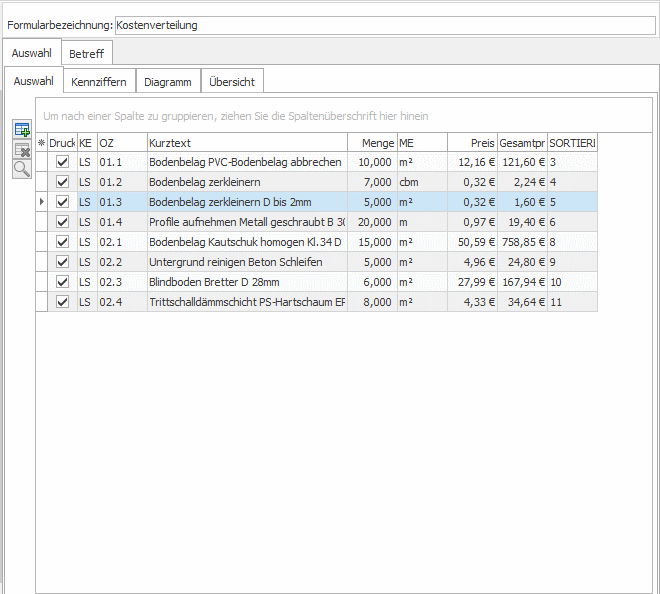Sort by the Gesamtpreis column header
This screenshot has width=660, height=594.
tap(522, 143)
